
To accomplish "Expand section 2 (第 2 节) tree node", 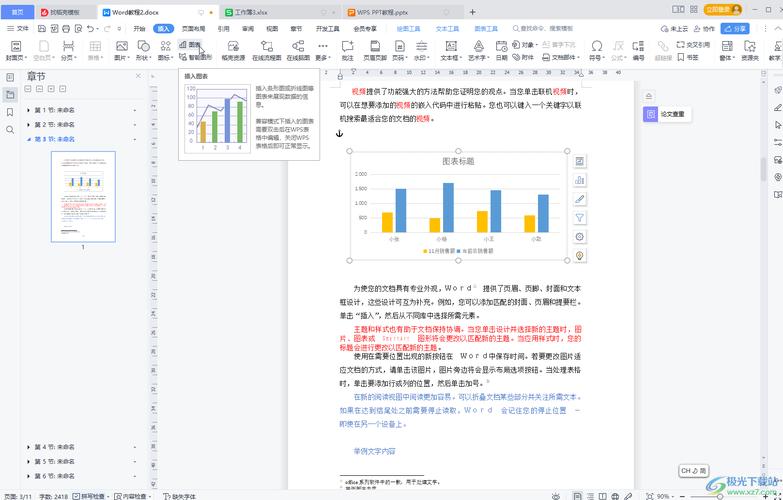I will 28,124.
